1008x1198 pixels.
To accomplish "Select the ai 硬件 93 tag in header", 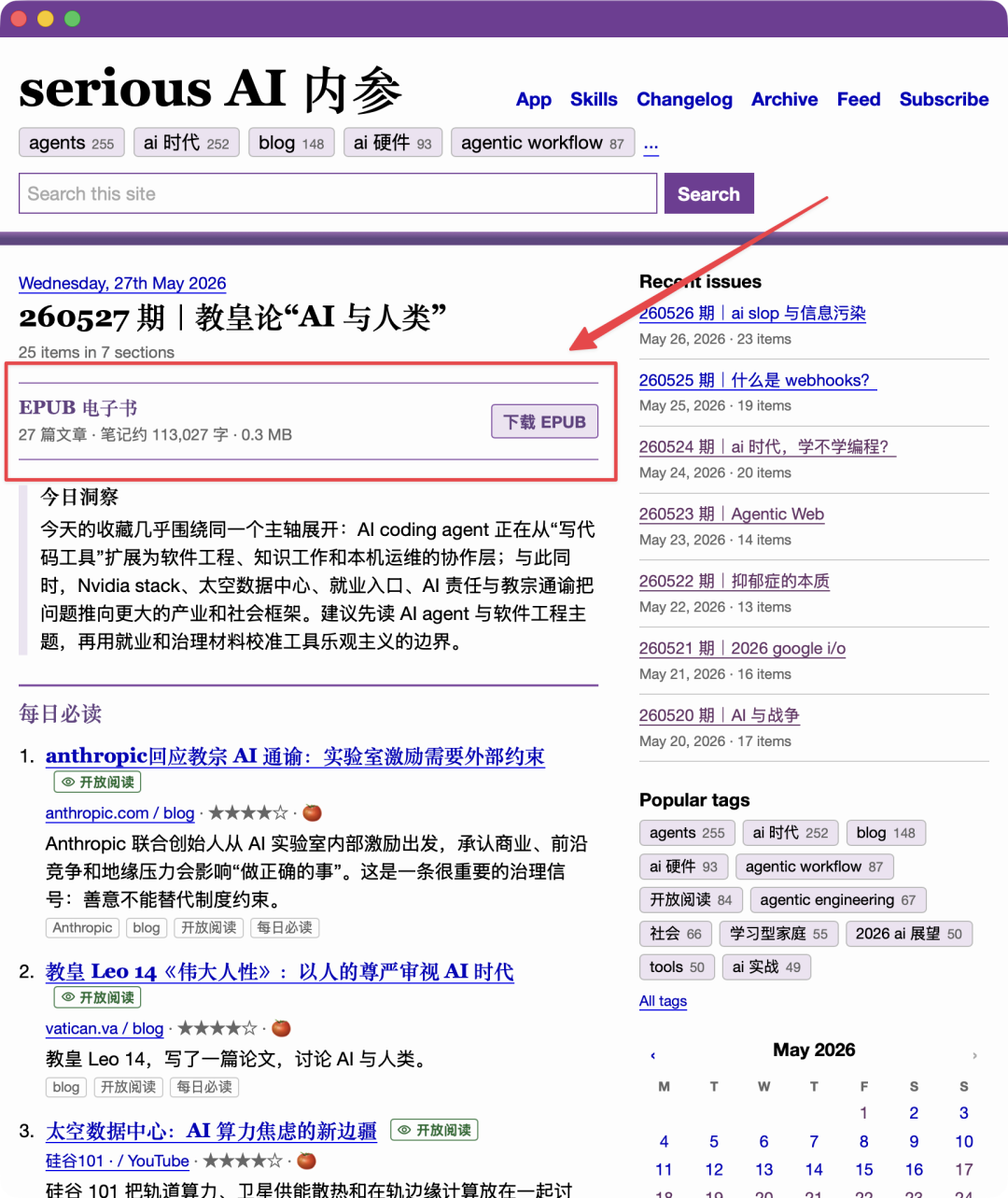I will [x=393, y=143].
